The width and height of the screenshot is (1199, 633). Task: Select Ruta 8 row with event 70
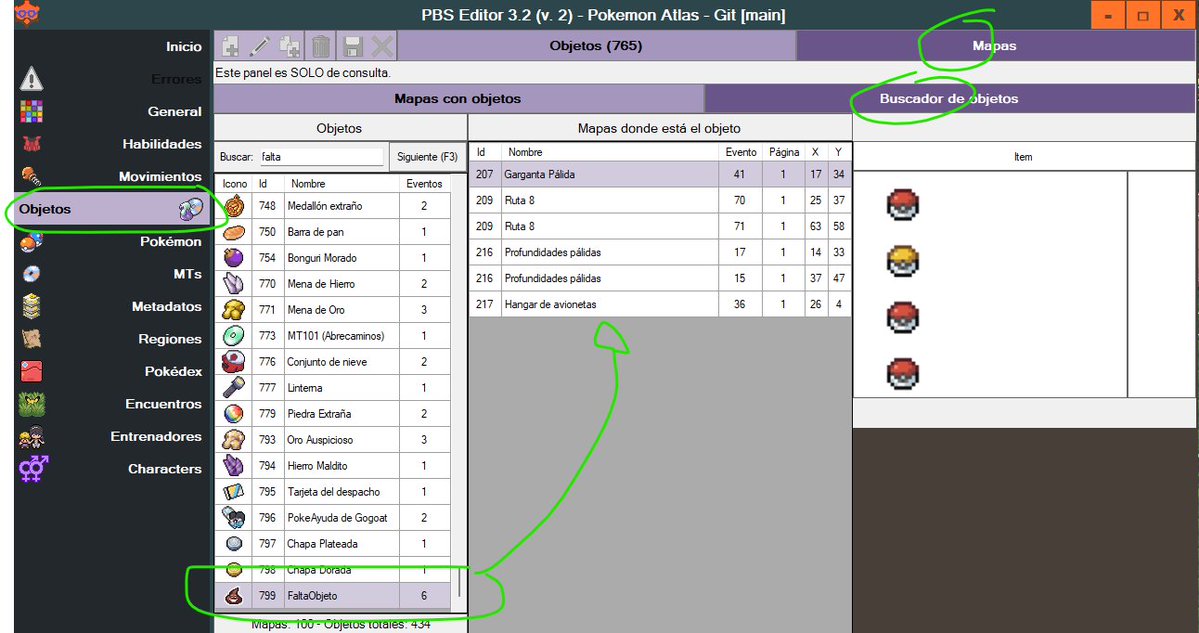(660, 200)
